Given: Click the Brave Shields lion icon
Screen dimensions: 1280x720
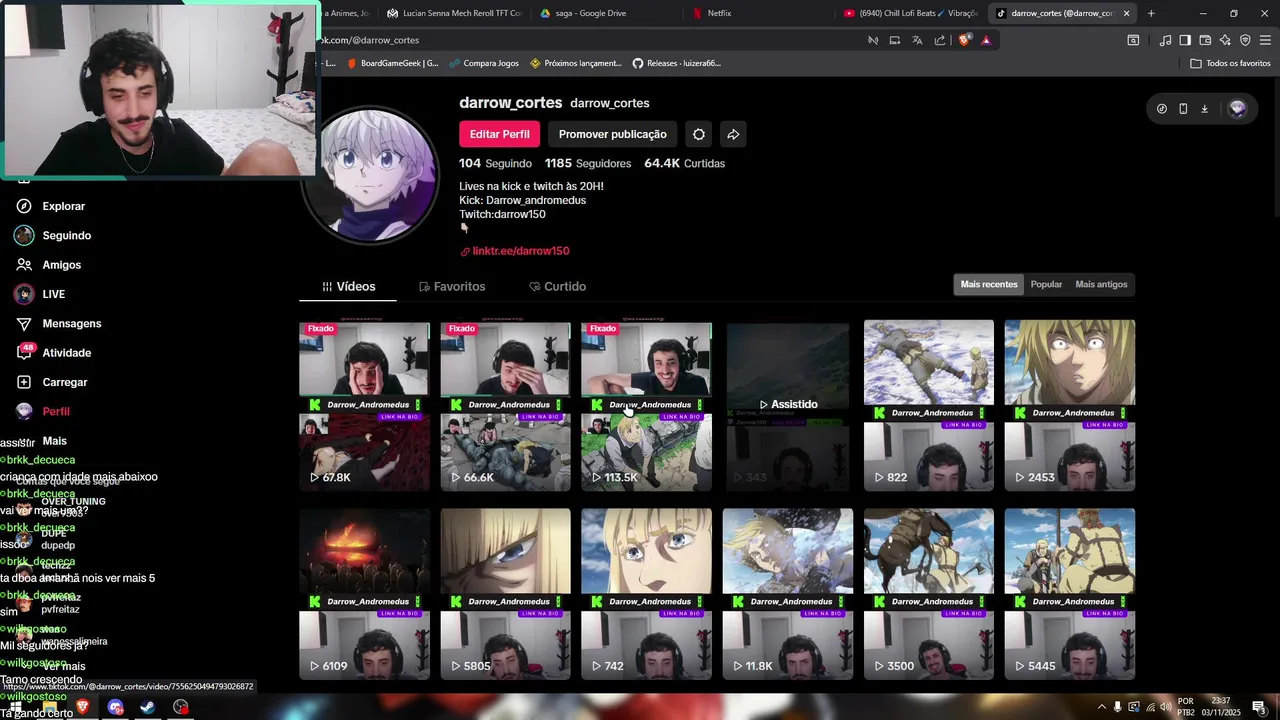Looking at the screenshot, I should 964,40.
